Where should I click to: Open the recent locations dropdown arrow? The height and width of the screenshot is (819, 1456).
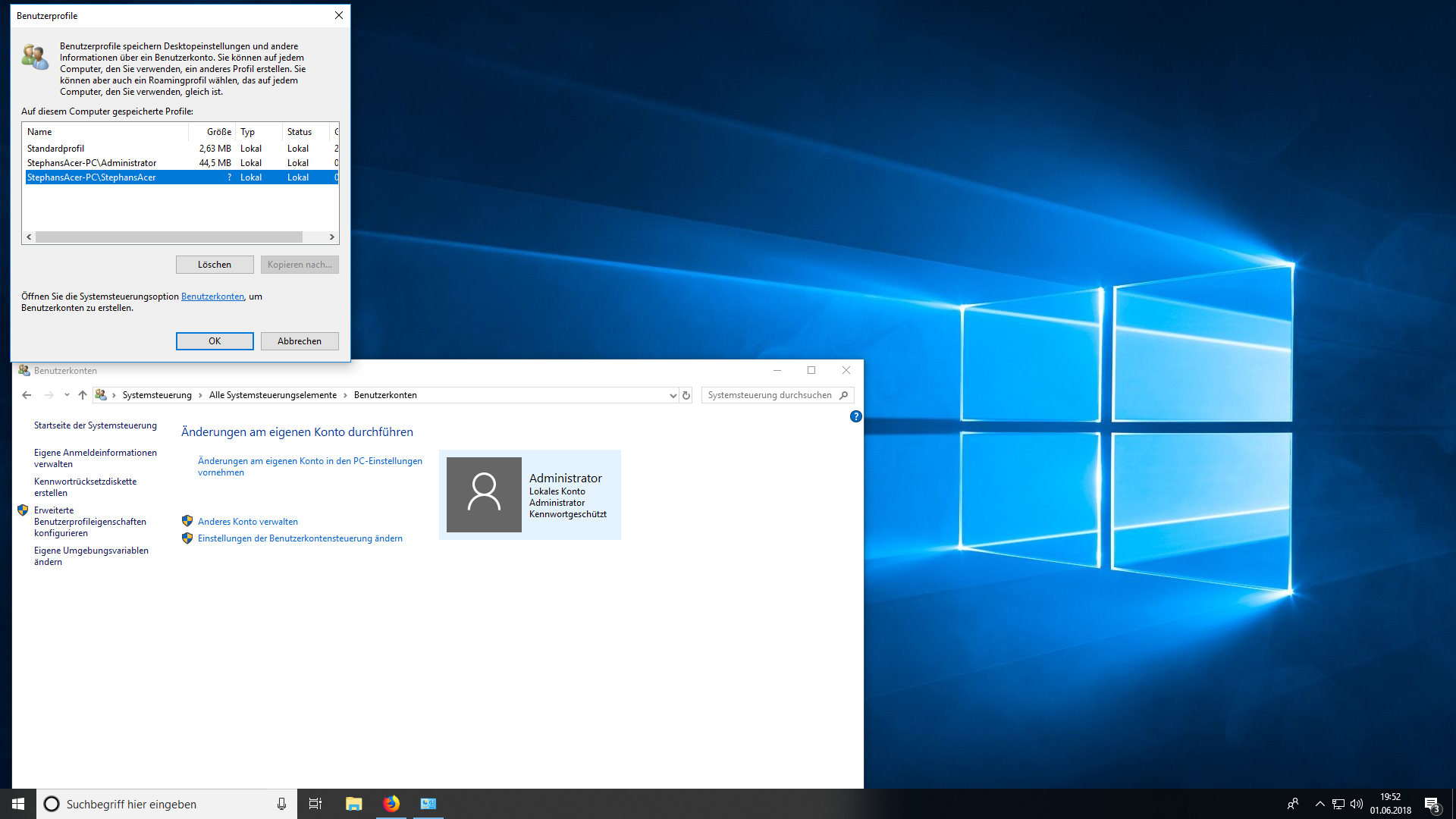67,395
